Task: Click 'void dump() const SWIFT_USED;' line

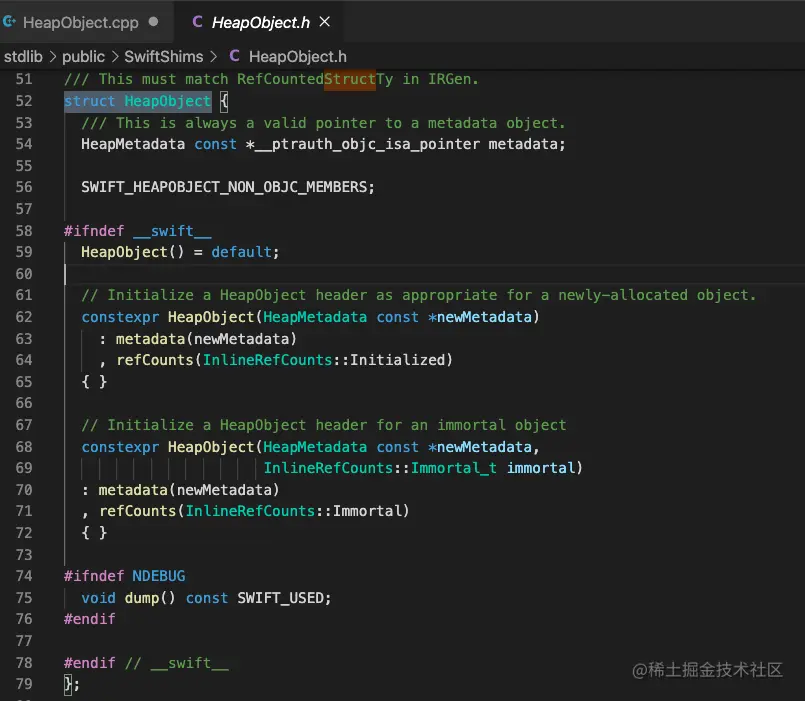Action: (x=206, y=598)
